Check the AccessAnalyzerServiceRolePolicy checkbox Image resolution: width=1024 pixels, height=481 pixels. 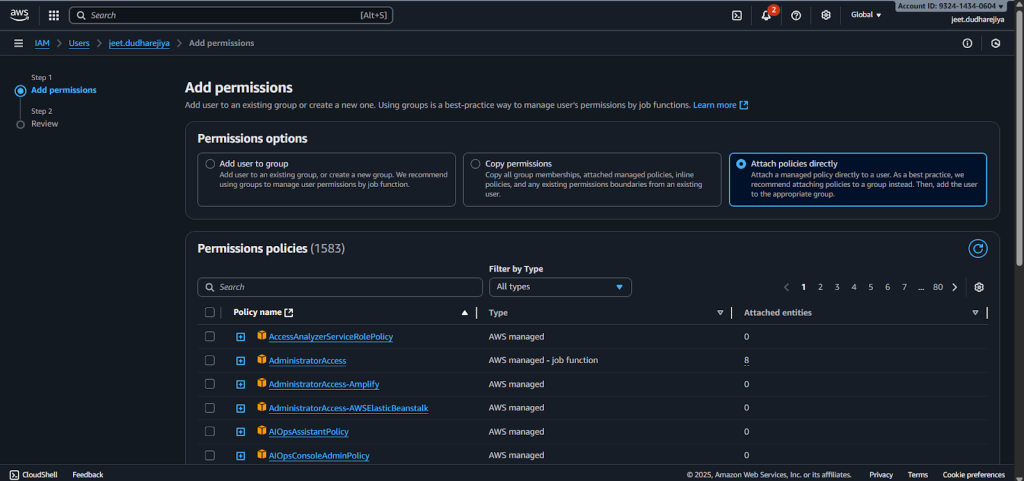click(210, 336)
